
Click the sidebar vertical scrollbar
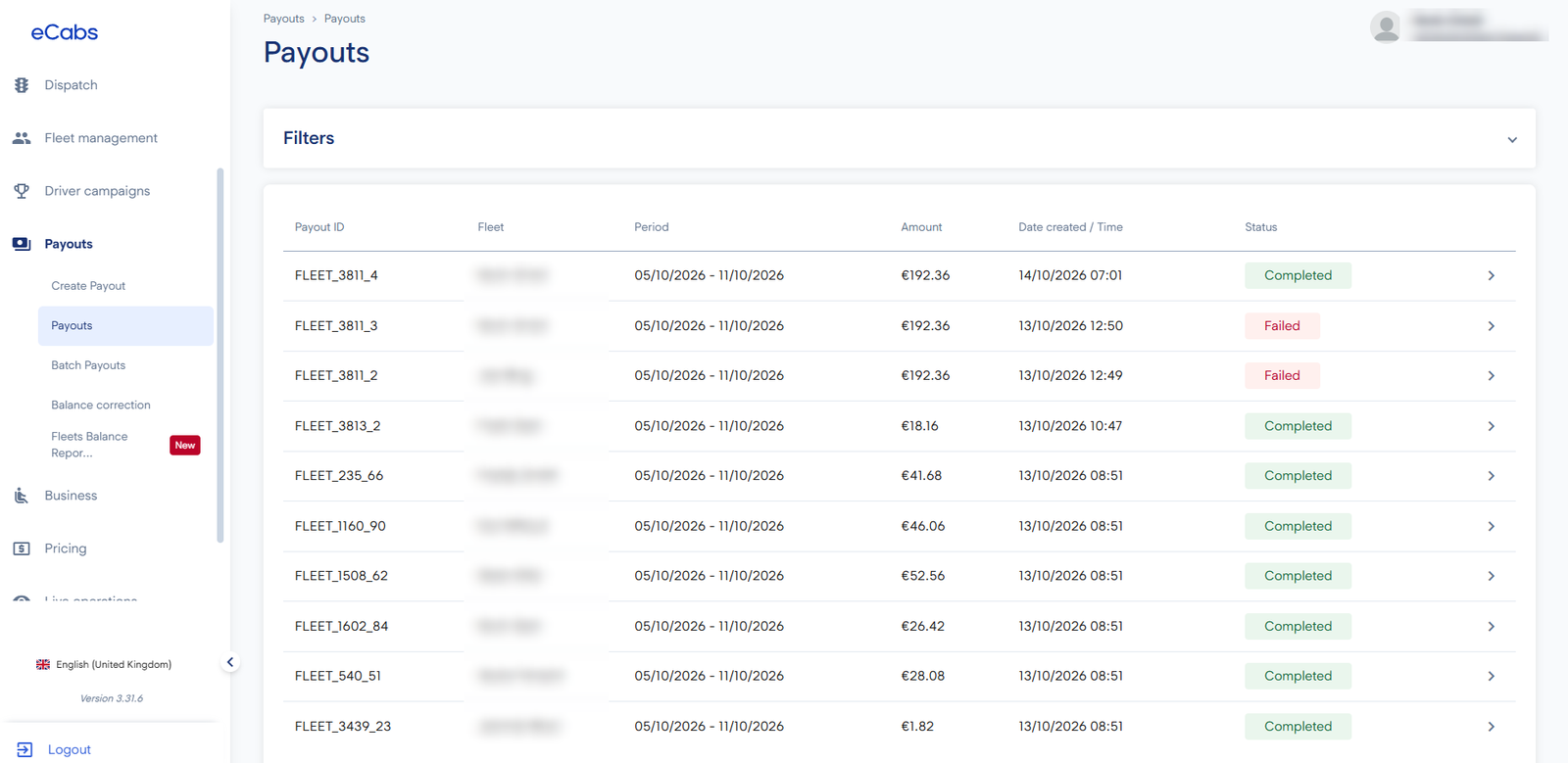pyautogui.click(x=220, y=355)
